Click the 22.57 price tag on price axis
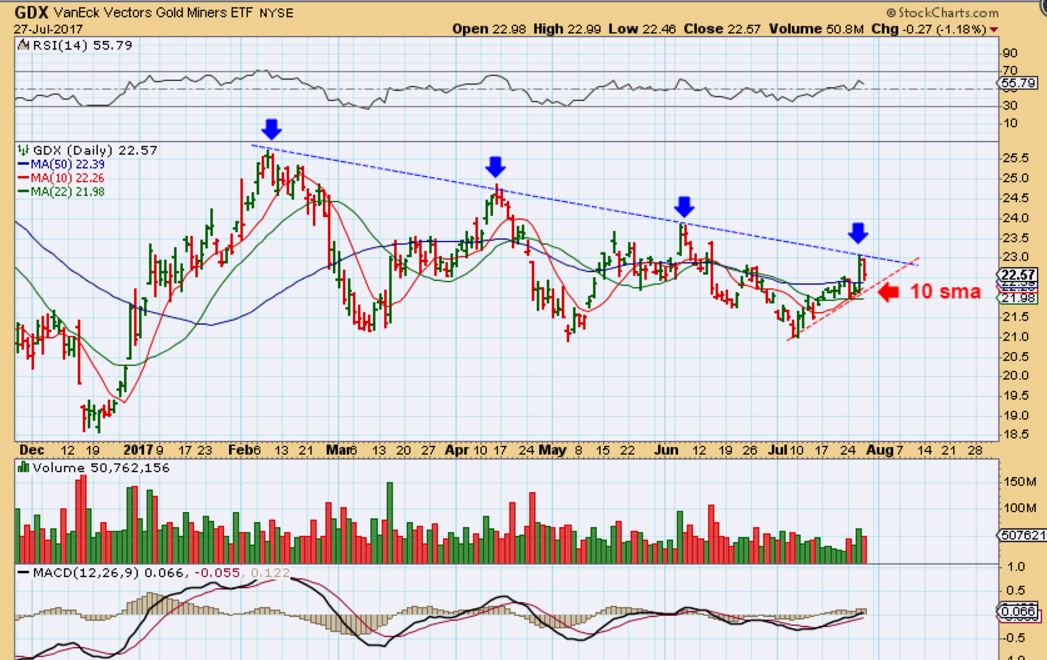The width and height of the screenshot is (1047, 660). click(x=1018, y=275)
